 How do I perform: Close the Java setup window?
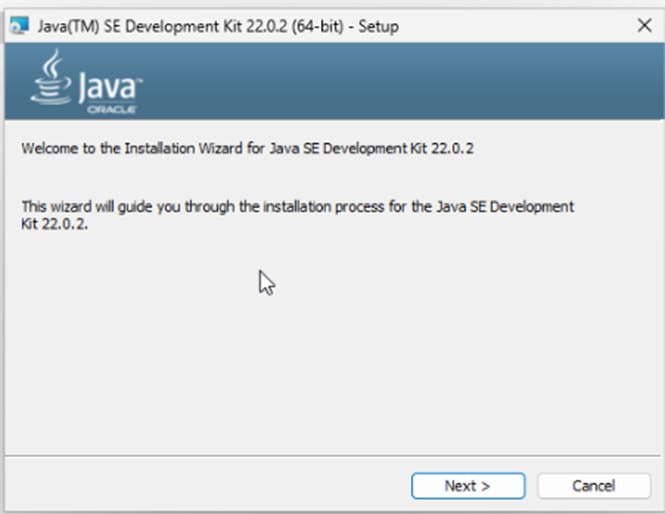pyautogui.click(x=643, y=26)
